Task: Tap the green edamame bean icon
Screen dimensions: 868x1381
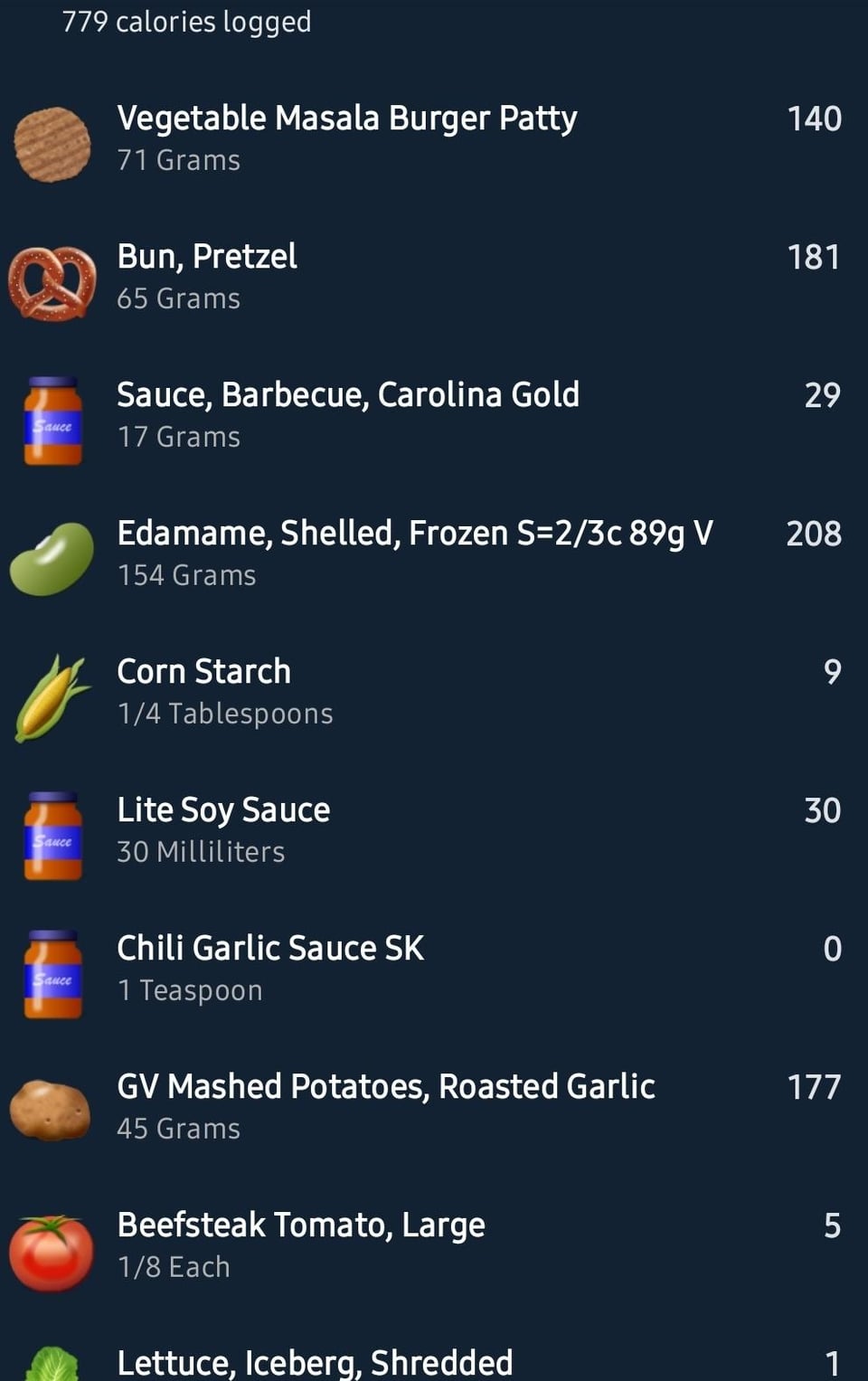Action: click(x=52, y=560)
